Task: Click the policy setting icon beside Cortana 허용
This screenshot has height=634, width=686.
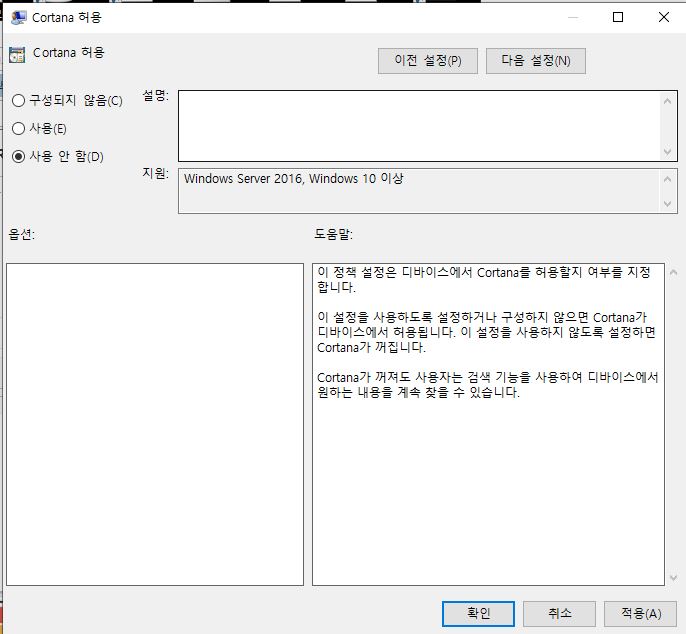Action: [x=17, y=54]
